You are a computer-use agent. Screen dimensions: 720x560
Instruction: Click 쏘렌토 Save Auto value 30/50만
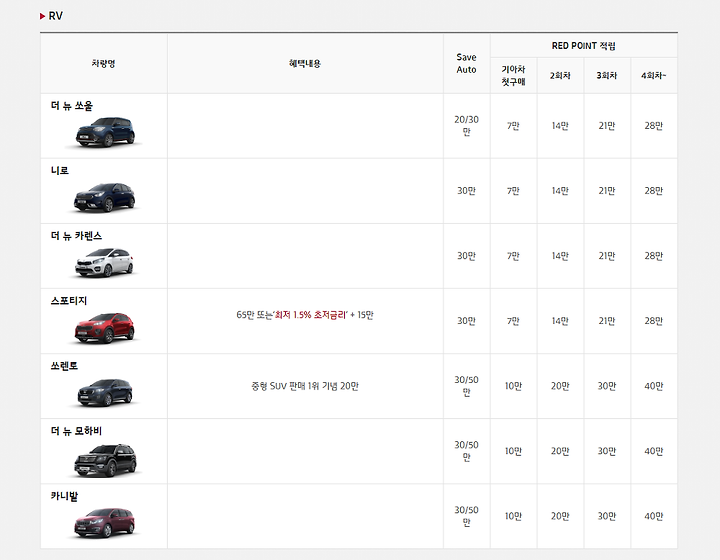467,386
